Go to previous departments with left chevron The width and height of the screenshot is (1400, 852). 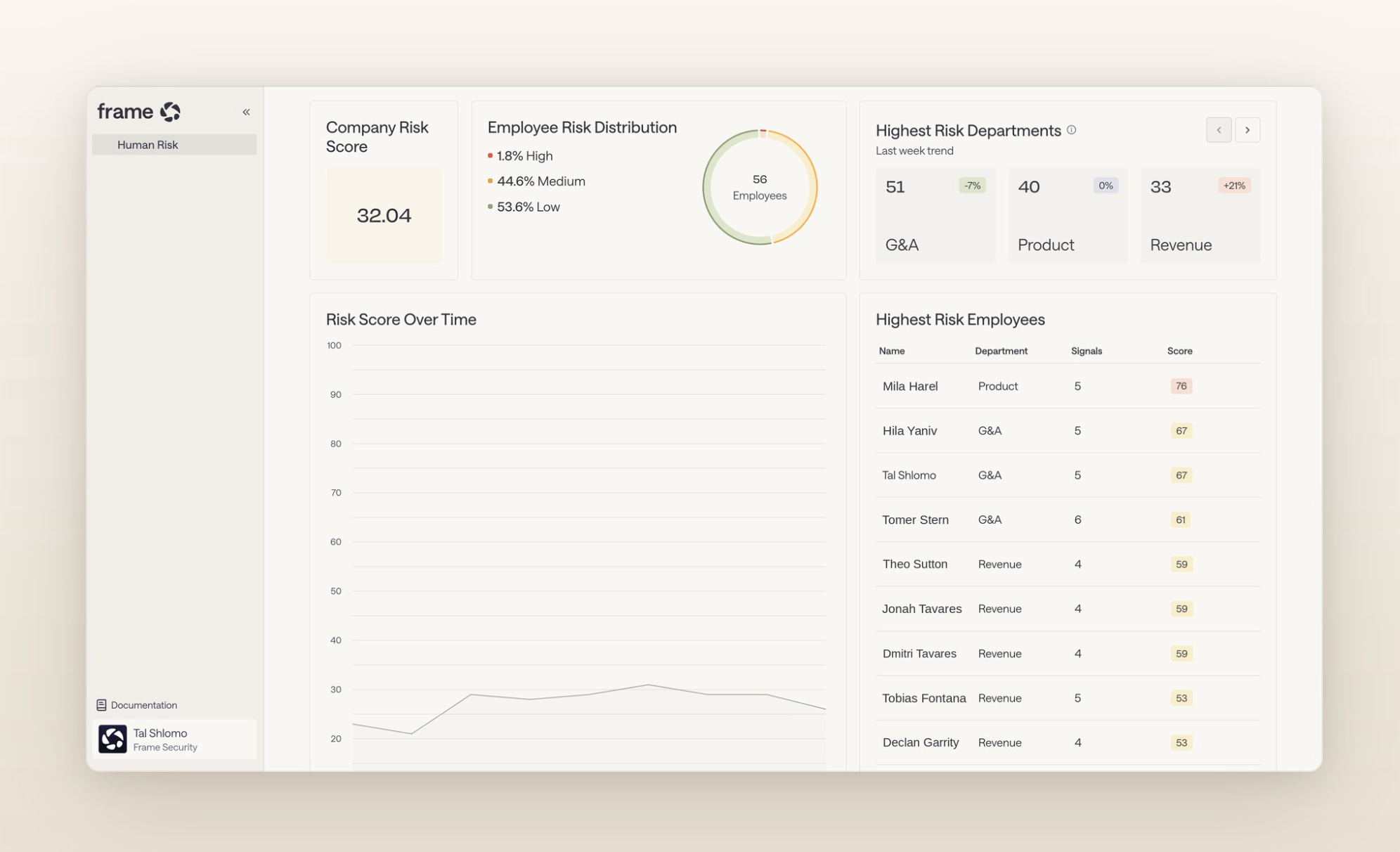click(x=1219, y=130)
